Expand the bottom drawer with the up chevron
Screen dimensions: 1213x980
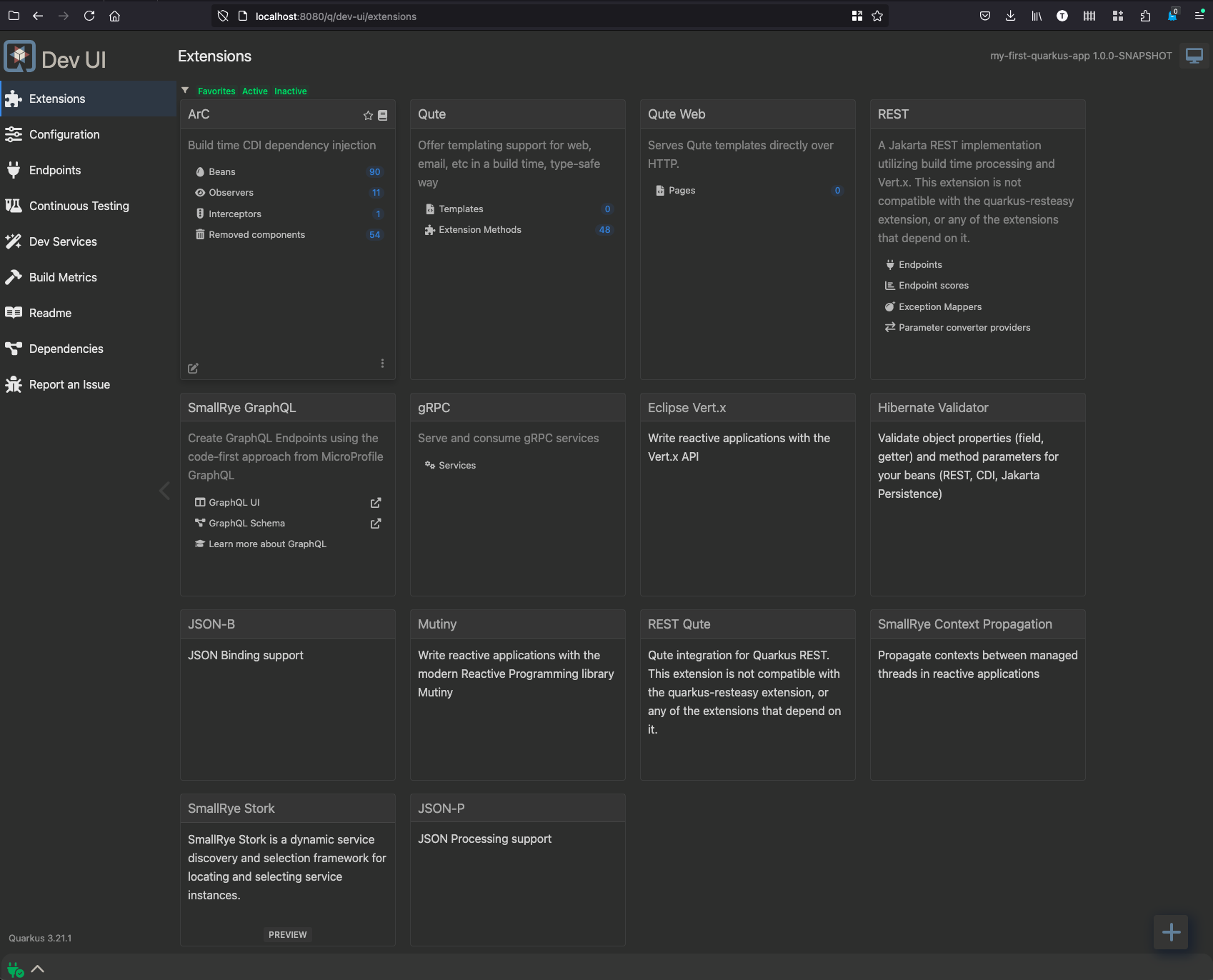(38, 969)
